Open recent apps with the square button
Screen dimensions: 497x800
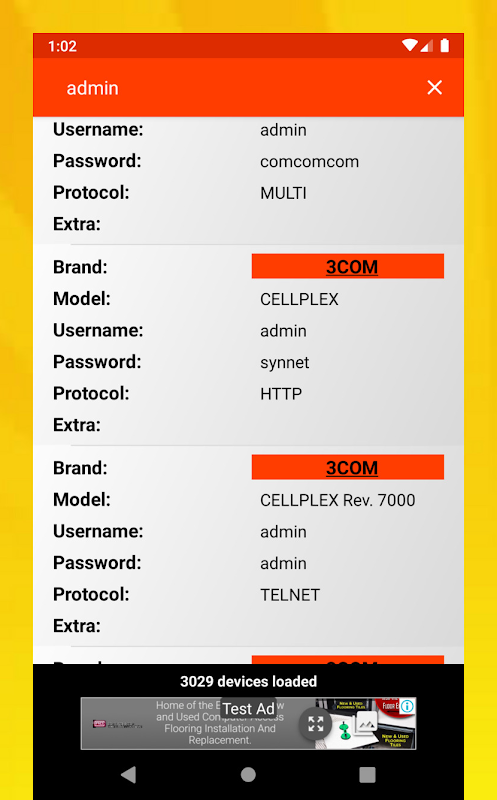367,774
